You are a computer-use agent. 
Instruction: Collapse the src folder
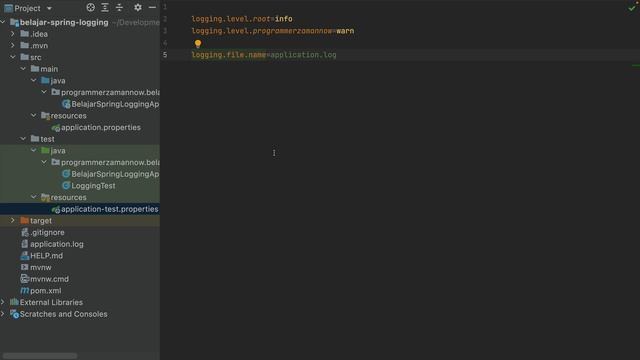[13, 57]
